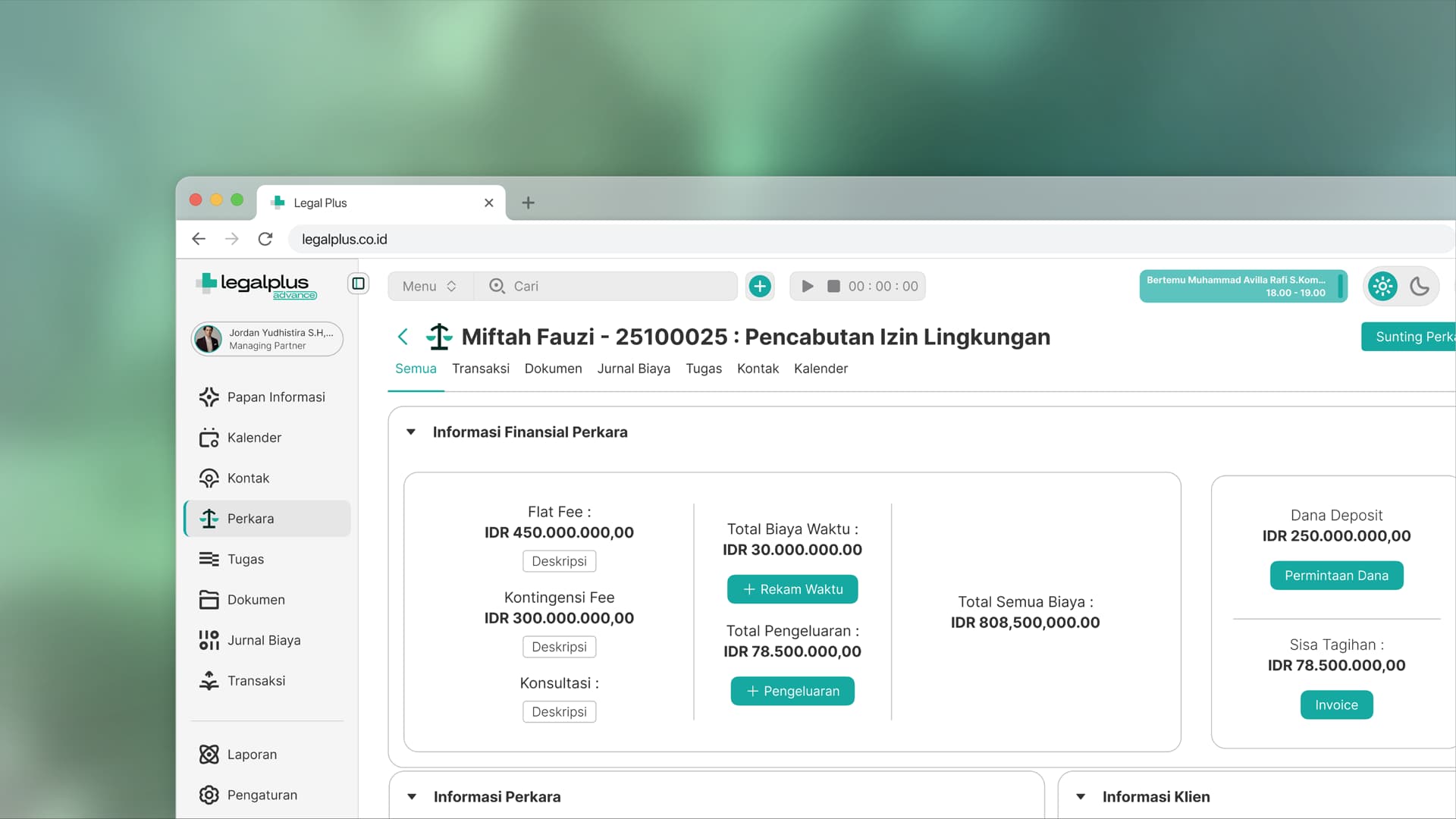Switch to dark mode moon toggle

(1420, 287)
